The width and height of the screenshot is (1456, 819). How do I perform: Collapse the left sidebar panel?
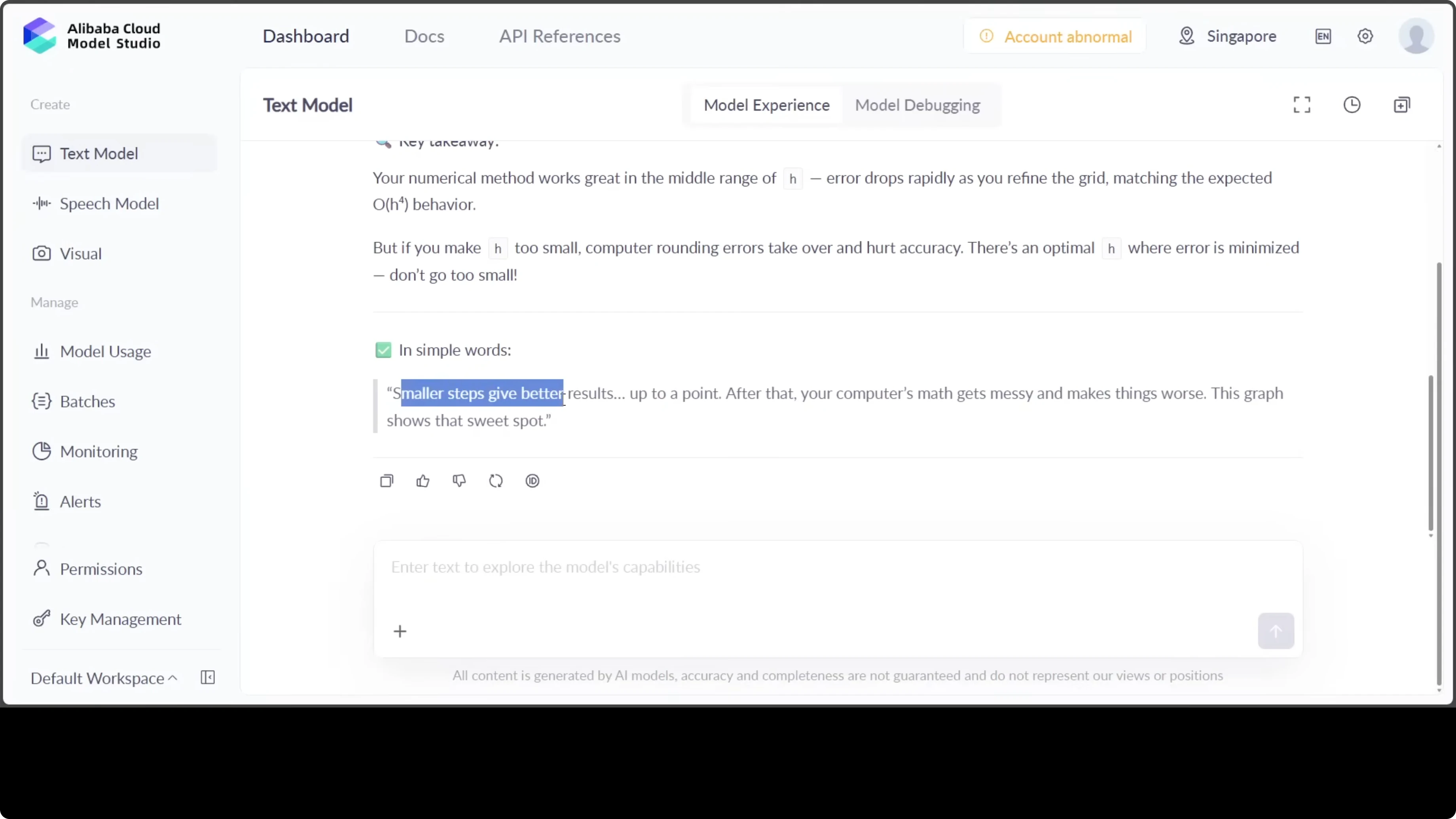pos(208,678)
